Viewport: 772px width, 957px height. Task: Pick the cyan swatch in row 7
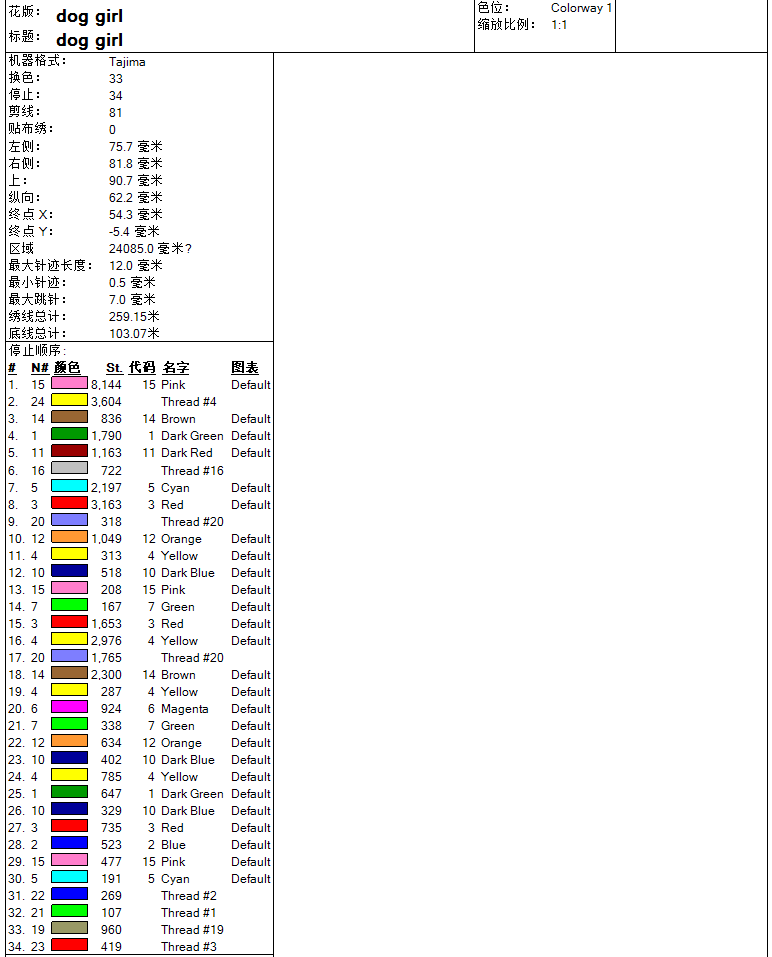69,486
